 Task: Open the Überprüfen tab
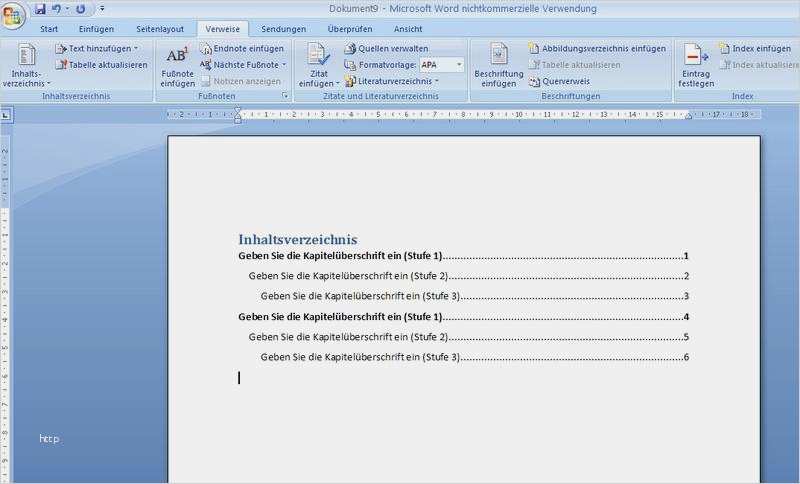tap(349, 29)
